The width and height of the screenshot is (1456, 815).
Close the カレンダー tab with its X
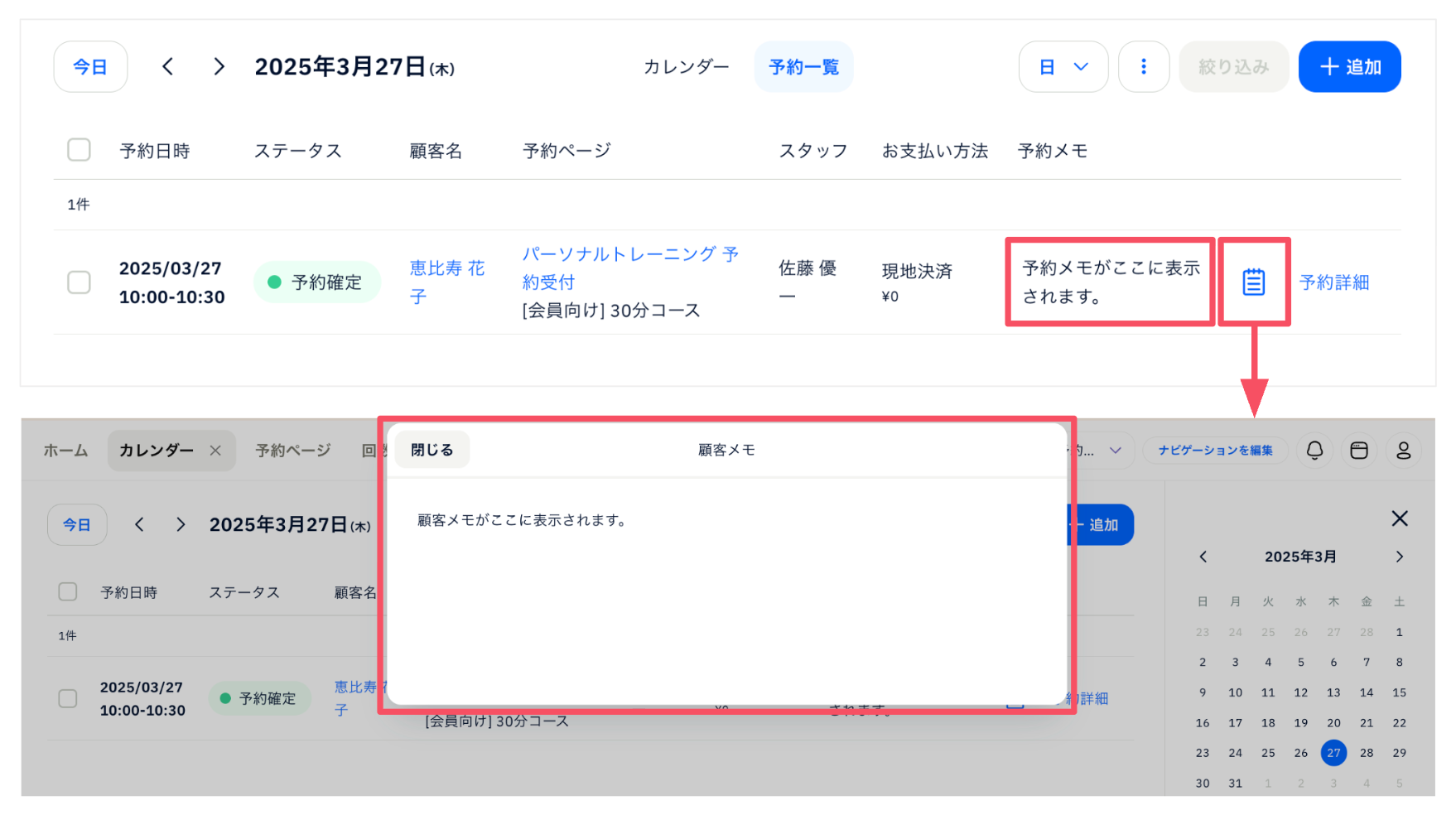pos(215,451)
